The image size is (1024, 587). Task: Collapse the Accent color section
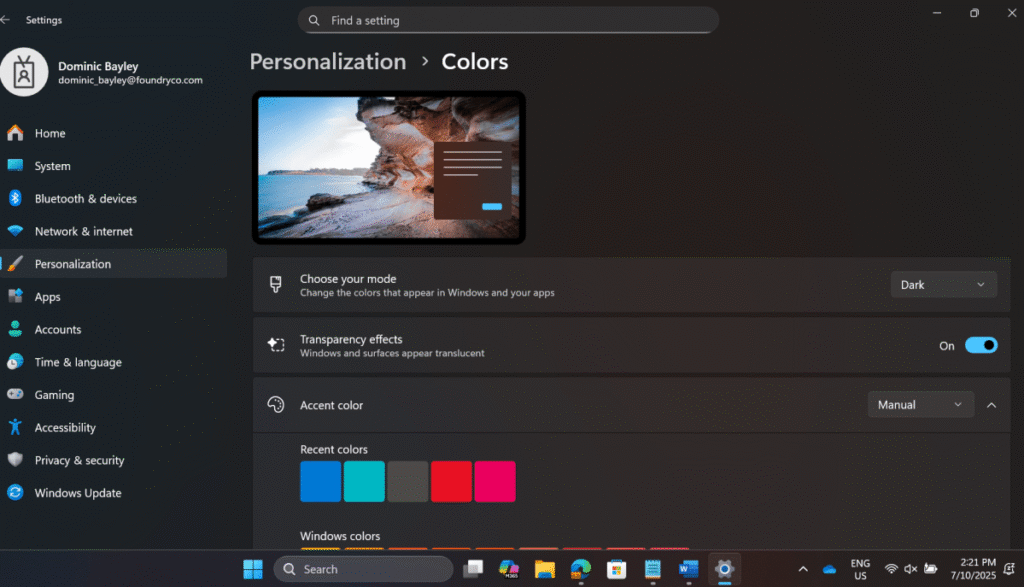tap(991, 404)
